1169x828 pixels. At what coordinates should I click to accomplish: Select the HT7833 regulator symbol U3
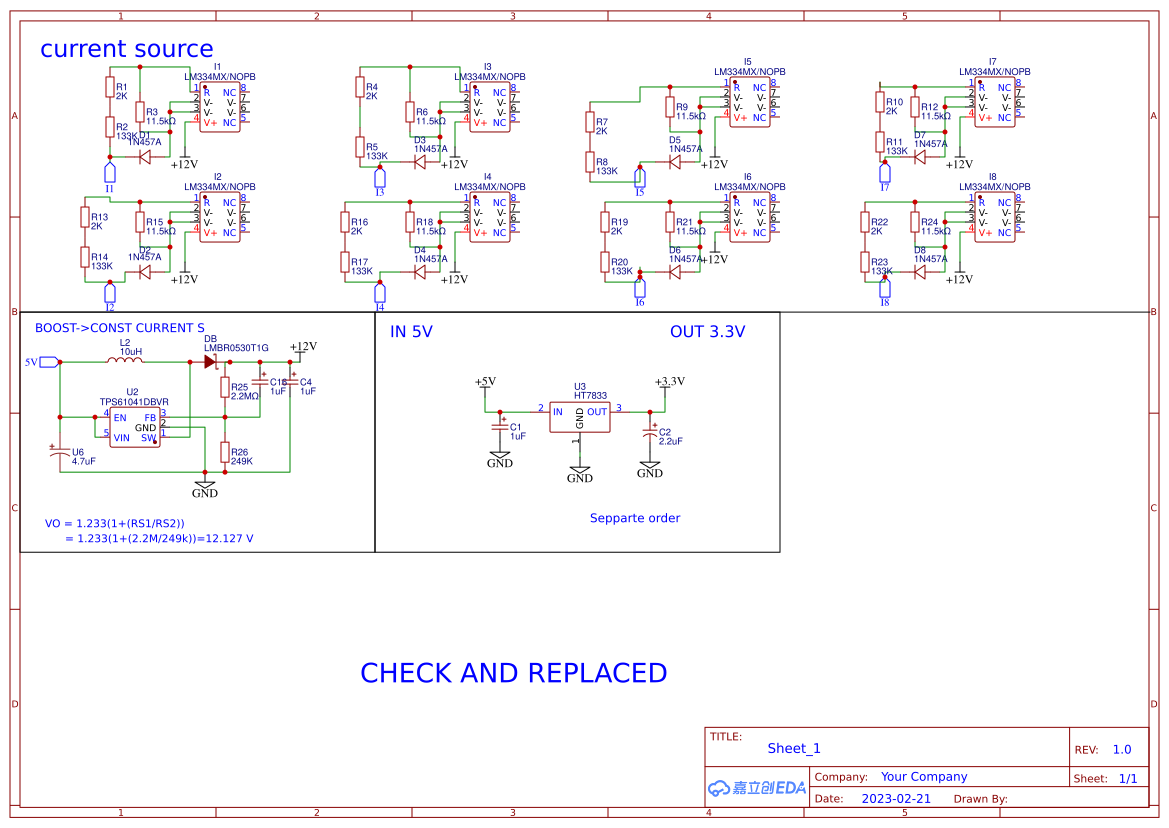coord(580,415)
